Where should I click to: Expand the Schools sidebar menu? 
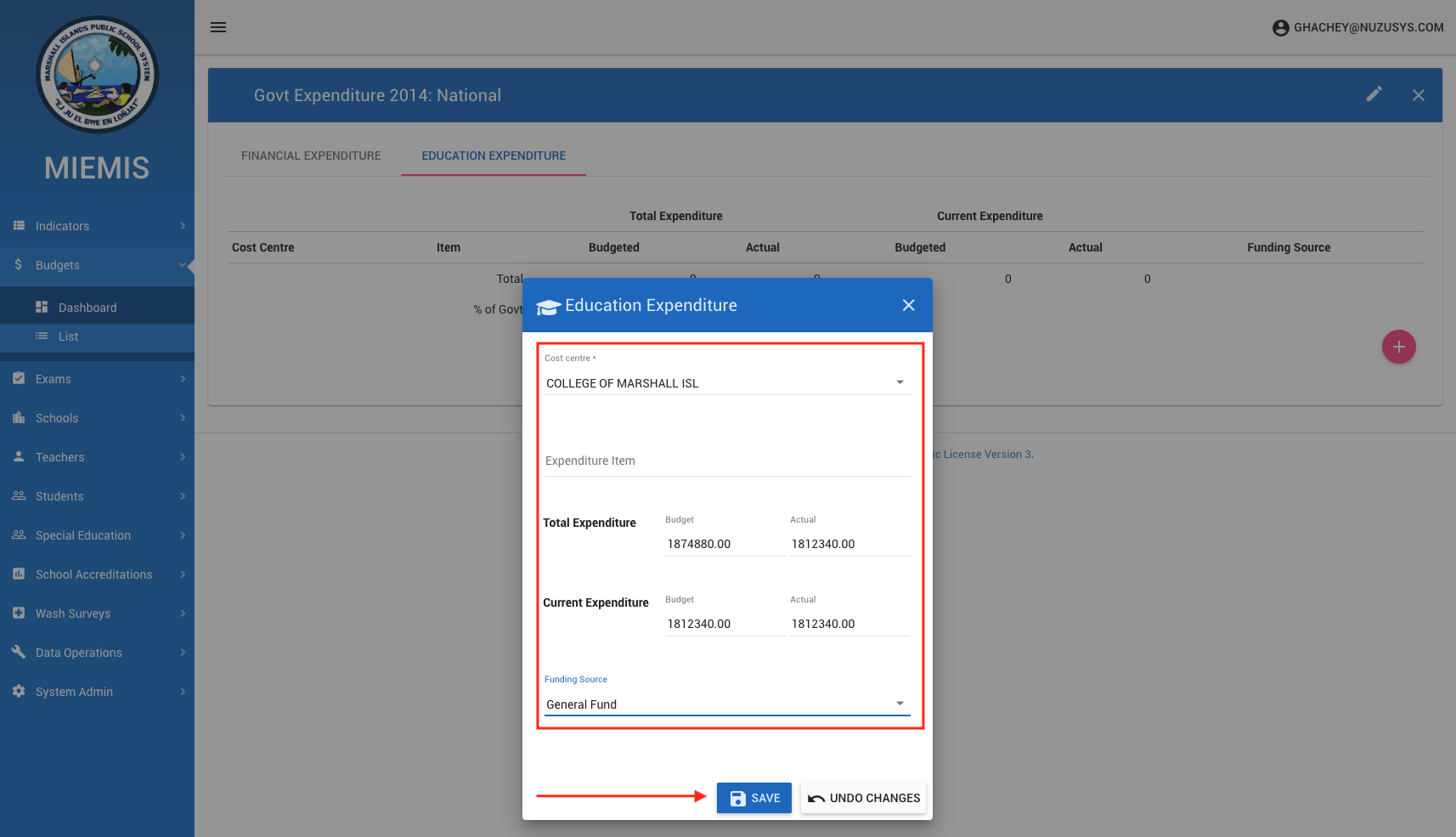tap(97, 418)
